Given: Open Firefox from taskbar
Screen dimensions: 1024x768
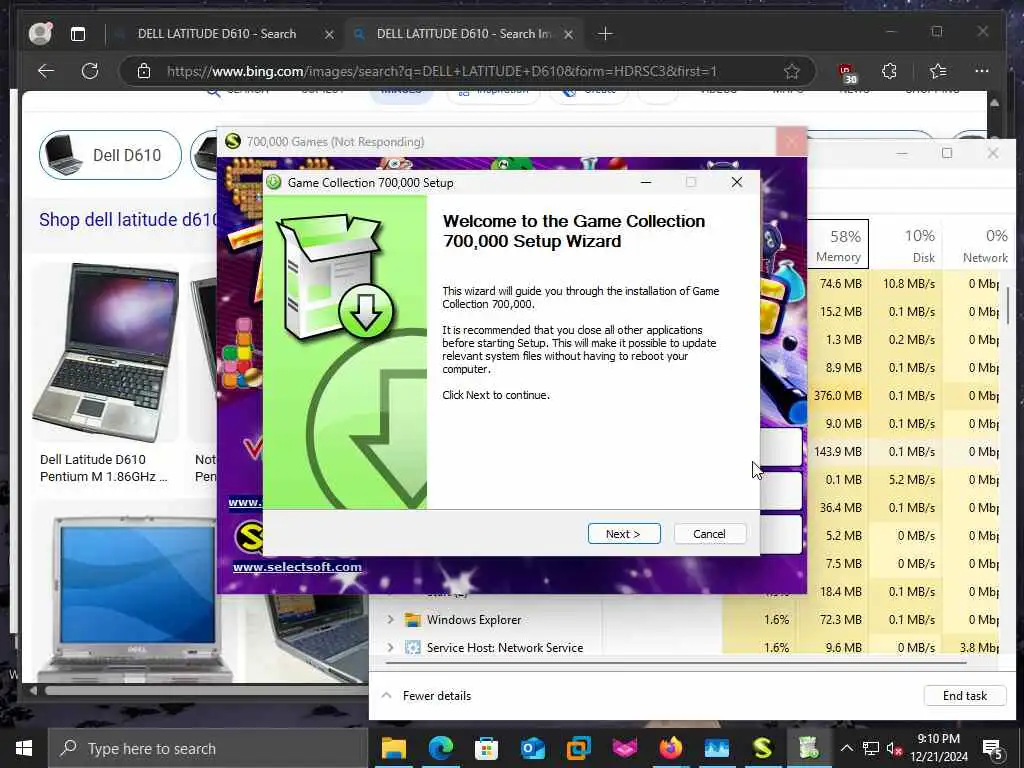Looking at the screenshot, I should point(671,748).
